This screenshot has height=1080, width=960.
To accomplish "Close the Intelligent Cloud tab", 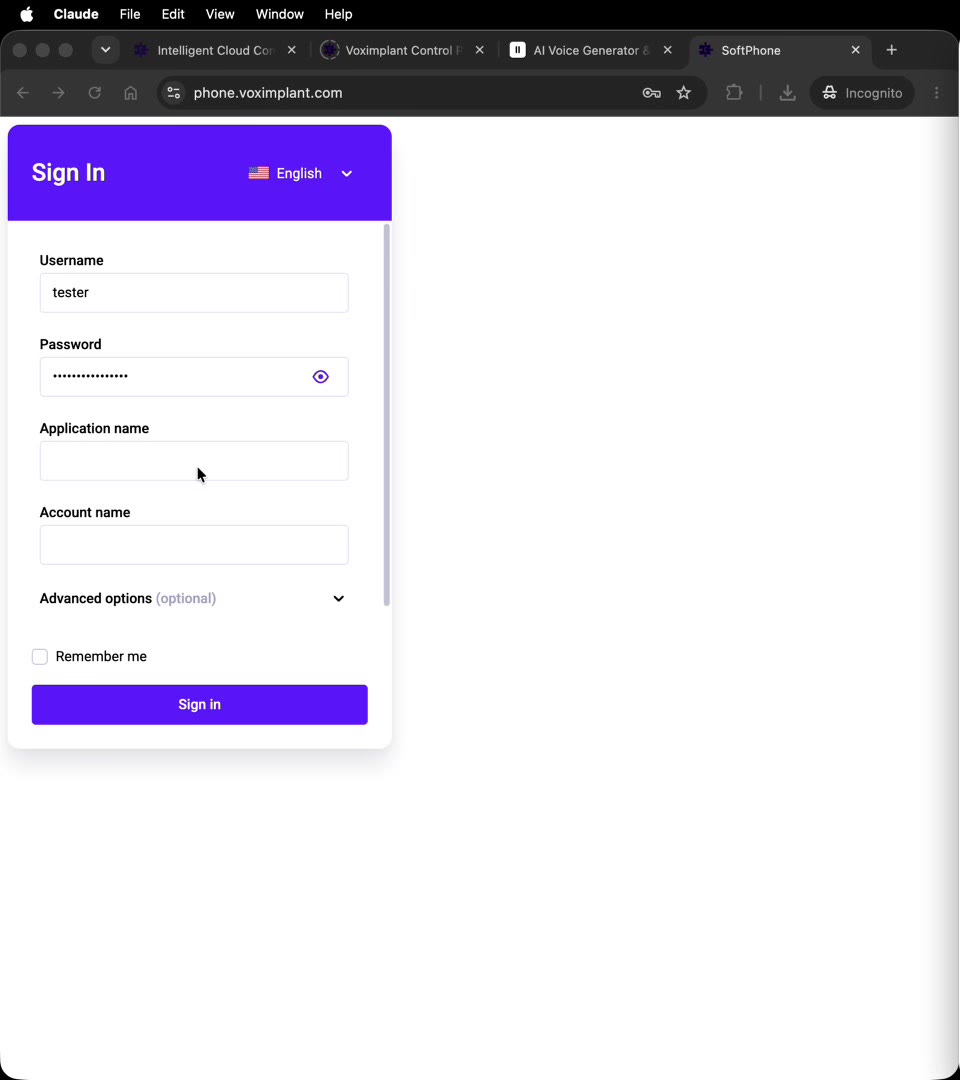I will click(292, 50).
